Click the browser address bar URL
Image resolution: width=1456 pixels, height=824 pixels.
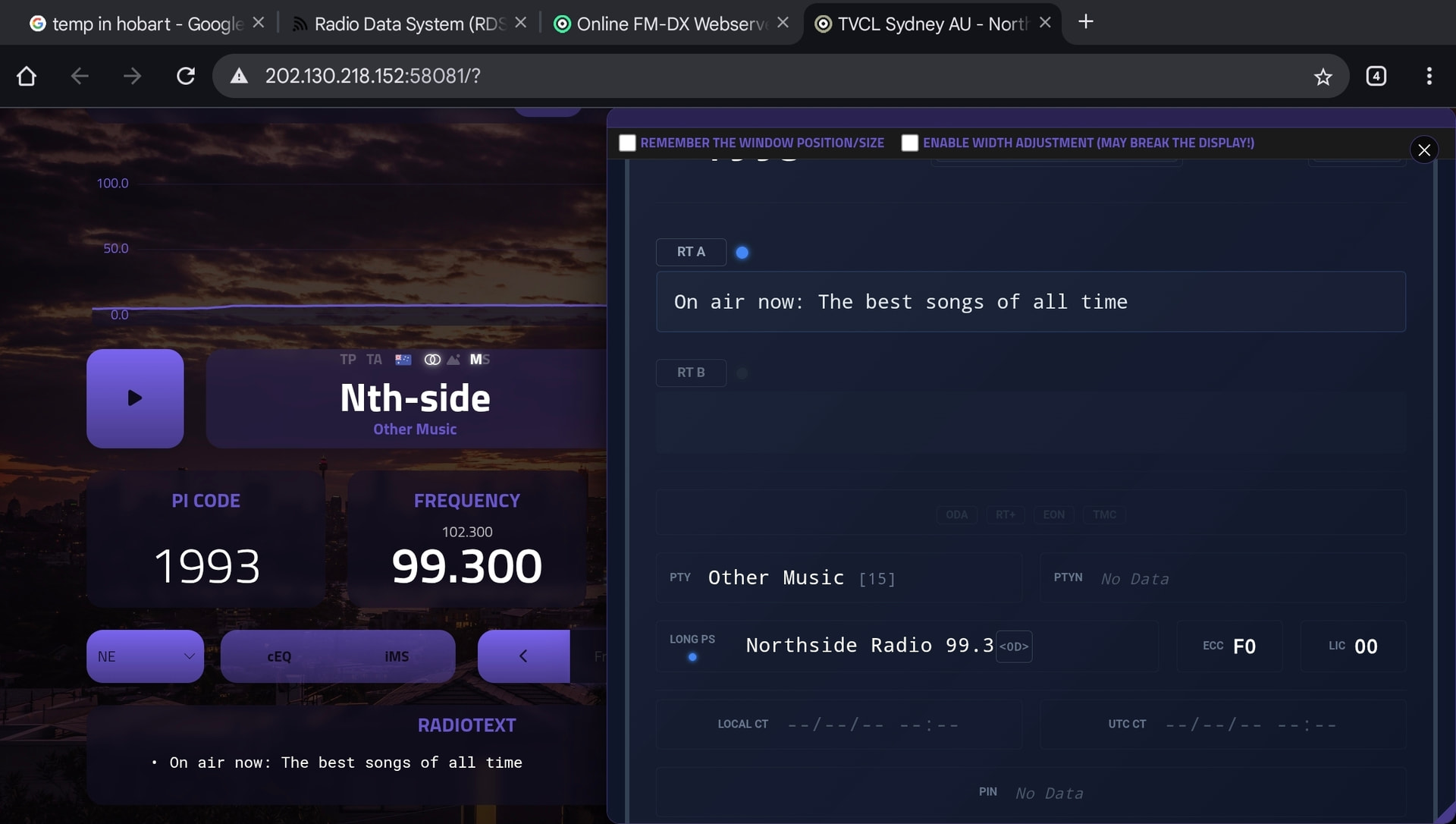372,76
